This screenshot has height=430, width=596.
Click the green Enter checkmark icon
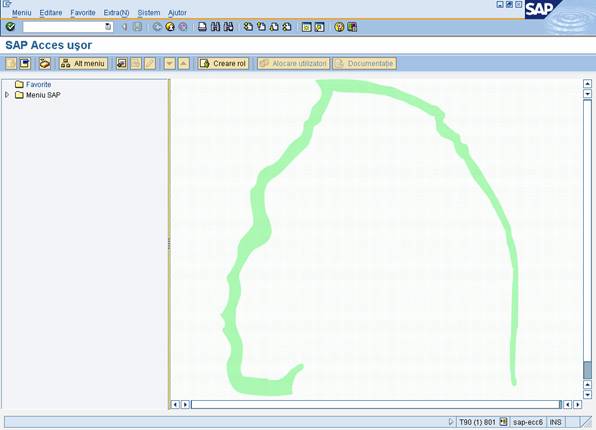pyautogui.click(x=11, y=27)
